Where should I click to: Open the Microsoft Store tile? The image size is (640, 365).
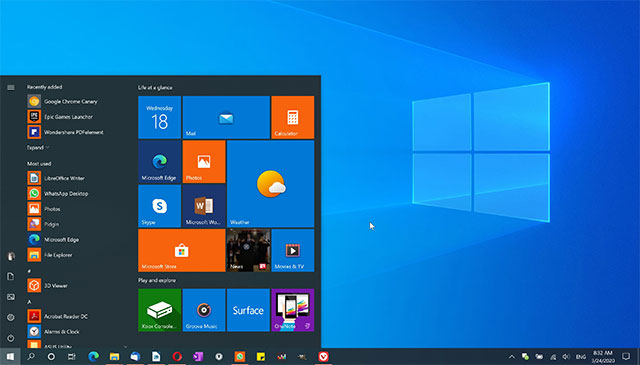pyautogui.click(x=182, y=250)
